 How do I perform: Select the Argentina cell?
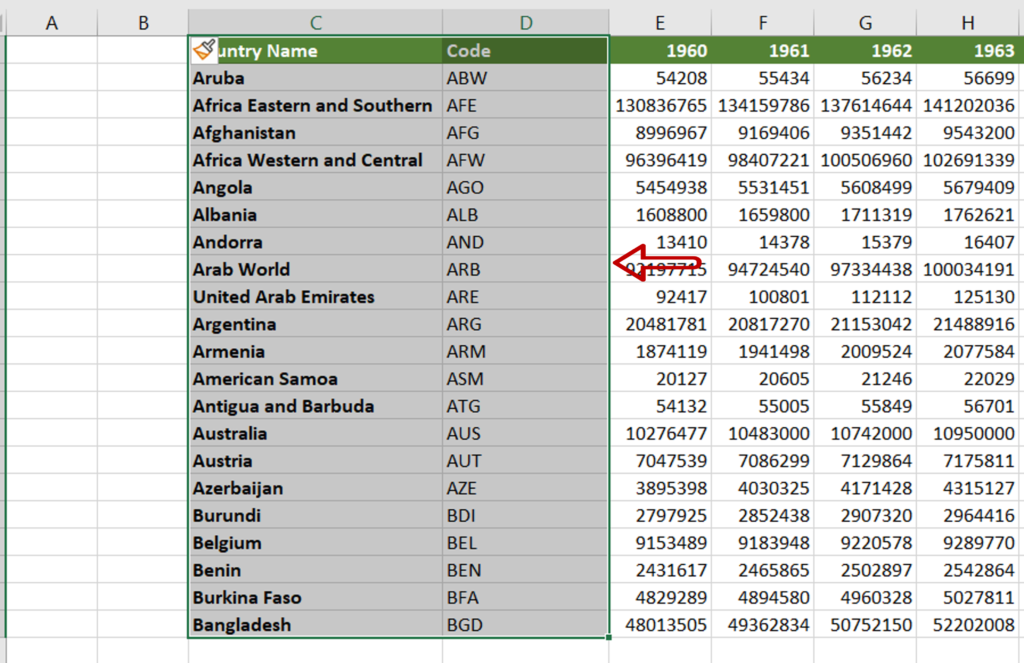pos(315,324)
